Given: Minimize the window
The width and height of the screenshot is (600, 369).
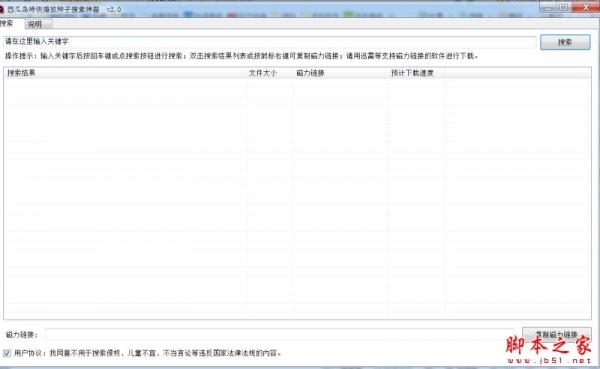Looking at the screenshot, I should [x=548, y=8].
